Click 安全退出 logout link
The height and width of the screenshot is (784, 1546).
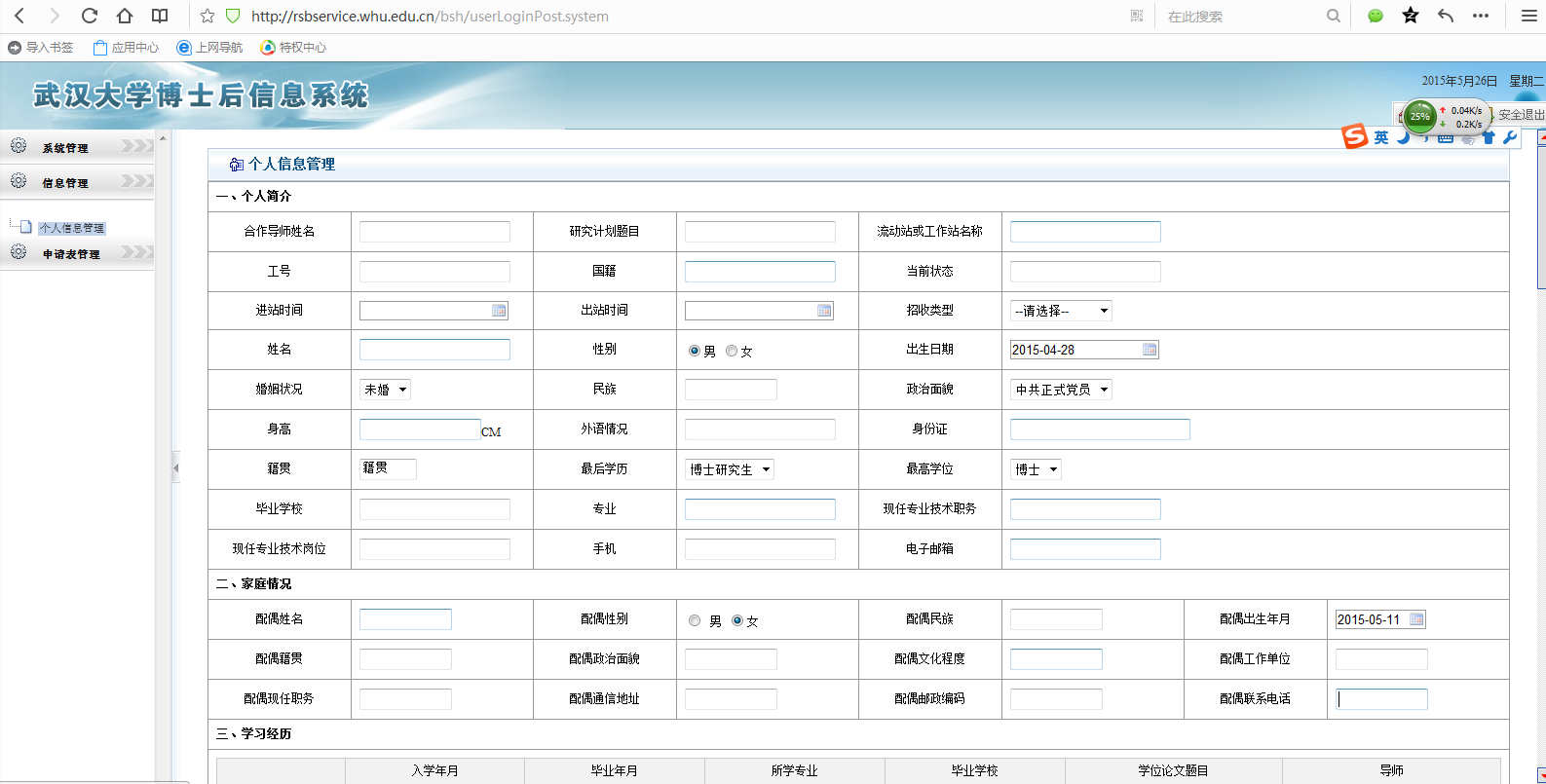point(1521,115)
